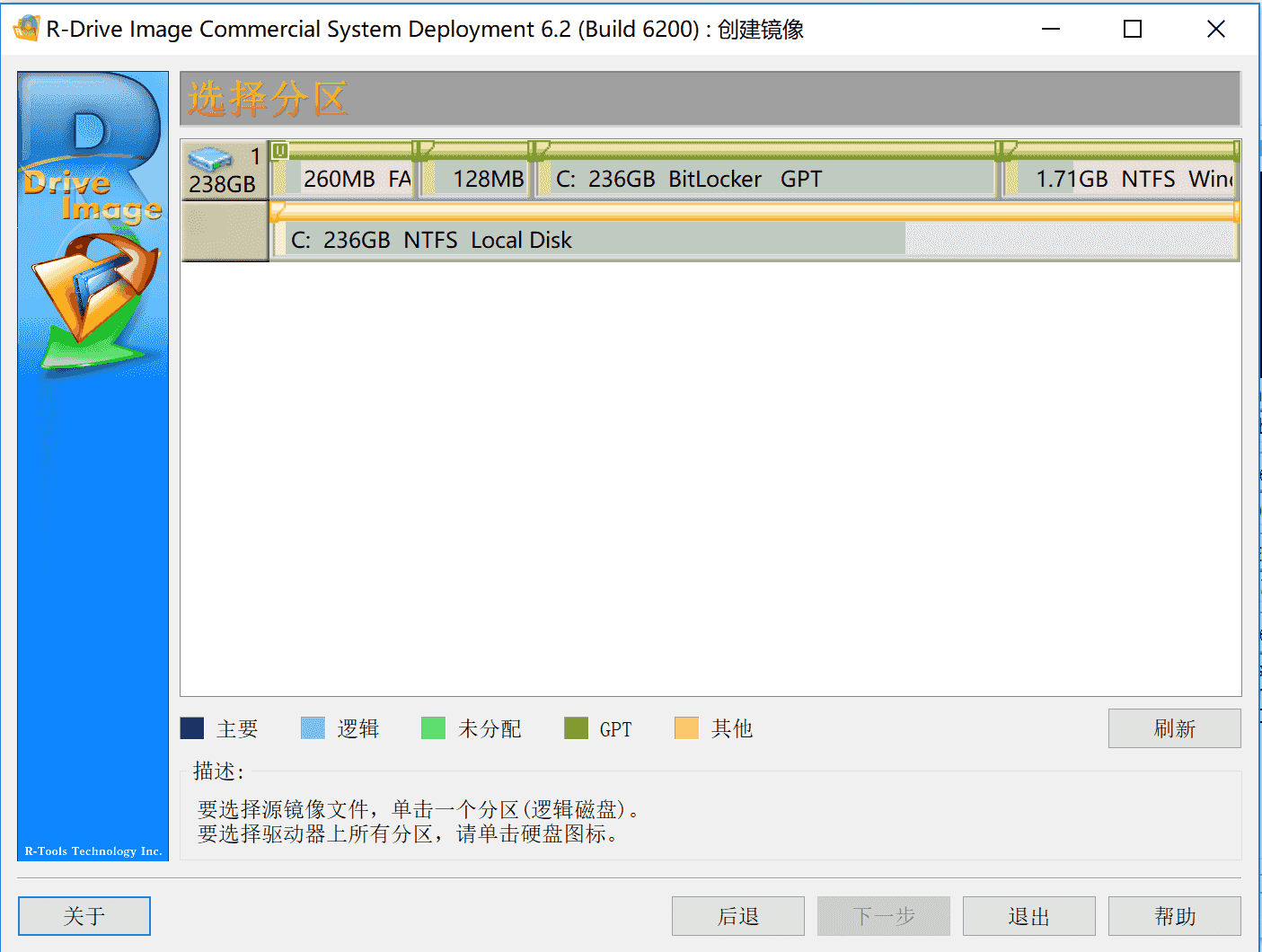Viewport: 1262px width, 952px height.
Task: Click the 退出 exit button
Action: [1029, 916]
